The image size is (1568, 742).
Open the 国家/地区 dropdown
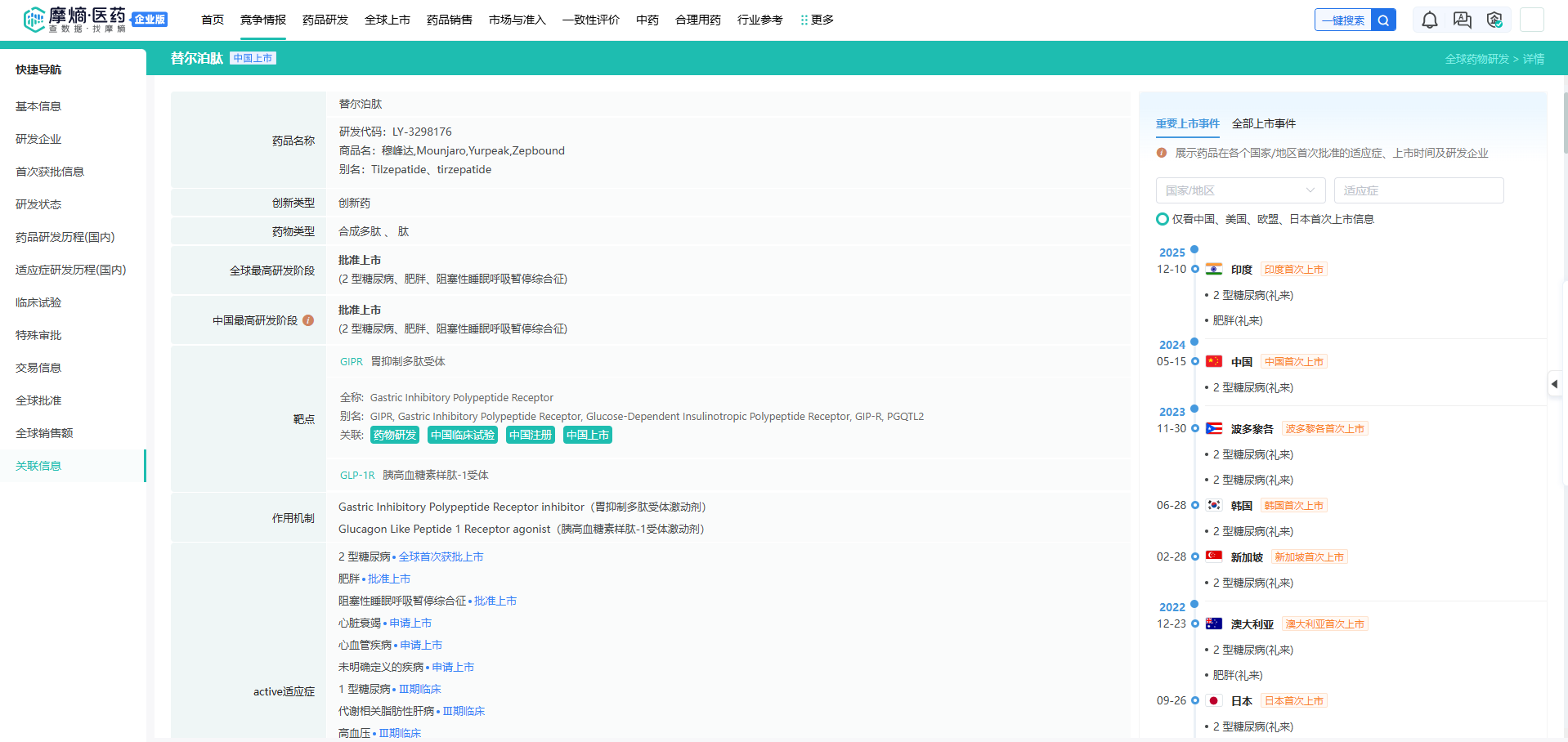tap(1240, 190)
